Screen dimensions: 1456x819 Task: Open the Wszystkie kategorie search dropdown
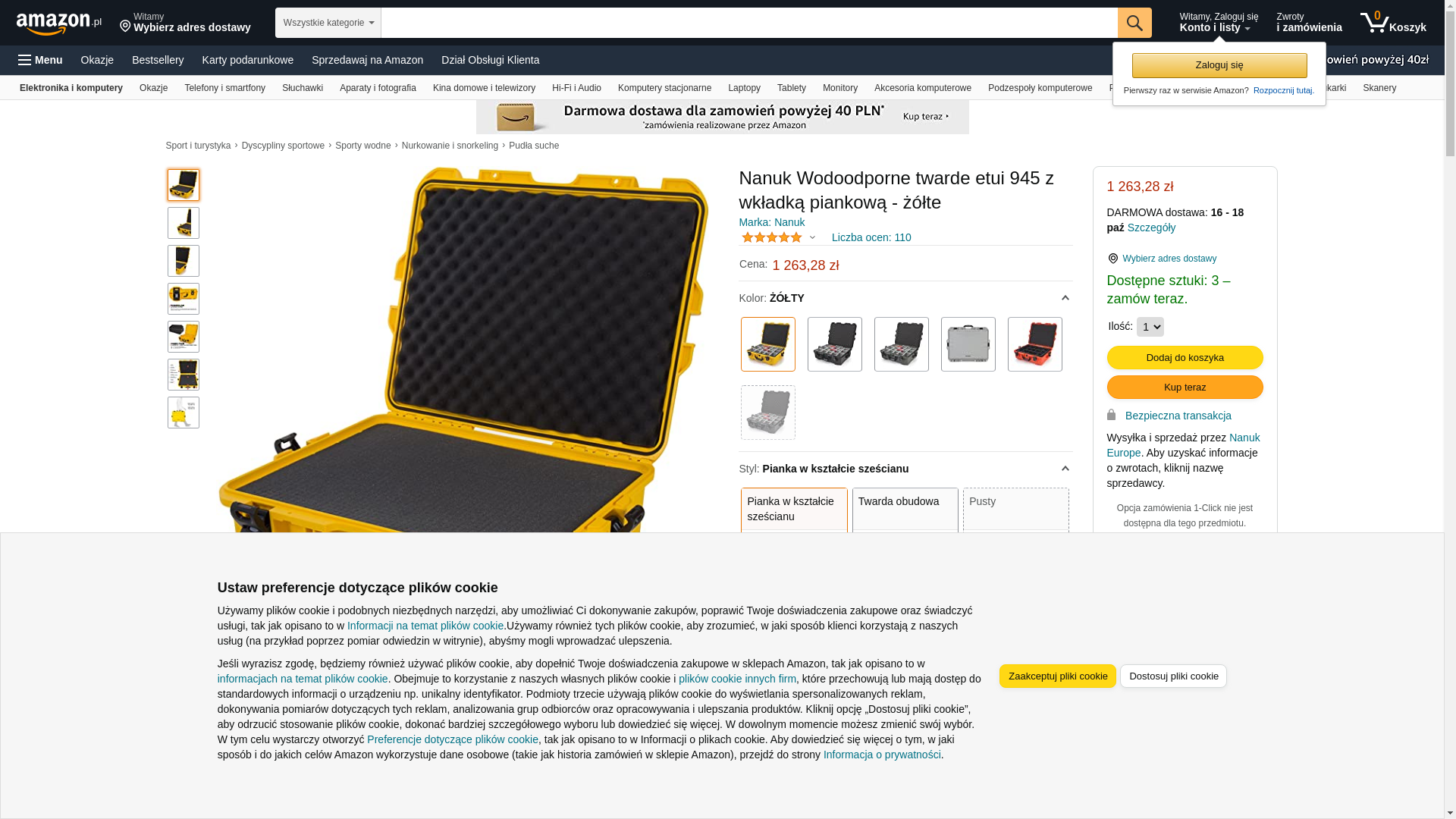[x=328, y=23]
